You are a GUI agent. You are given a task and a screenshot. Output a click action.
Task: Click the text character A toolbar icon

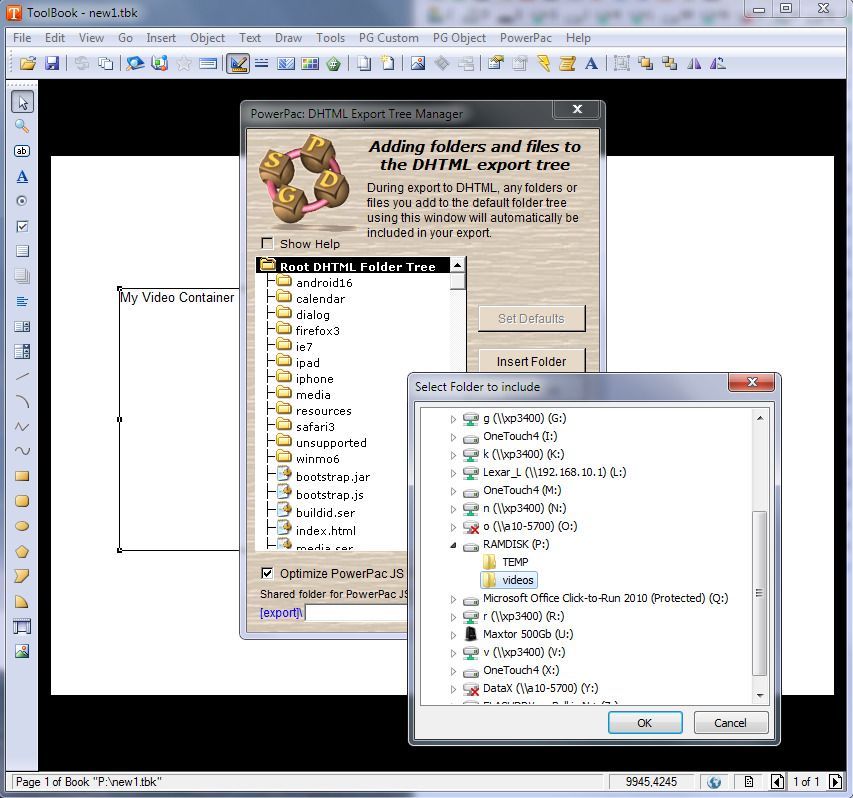pos(591,64)
